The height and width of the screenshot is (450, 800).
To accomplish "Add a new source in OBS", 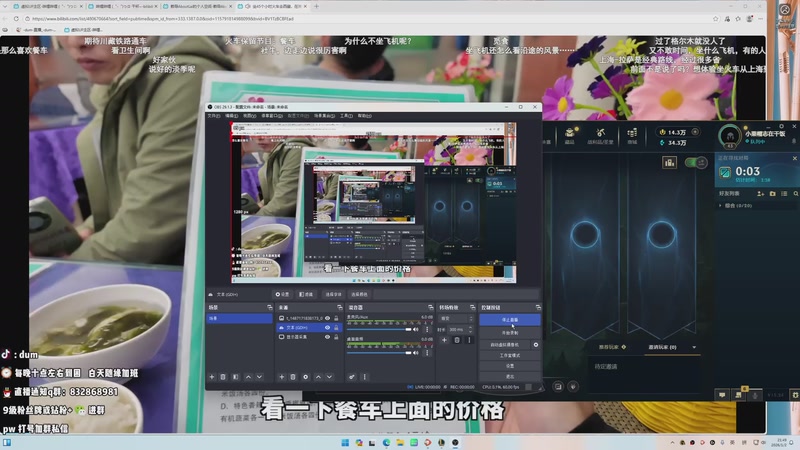I will [282, 377].
